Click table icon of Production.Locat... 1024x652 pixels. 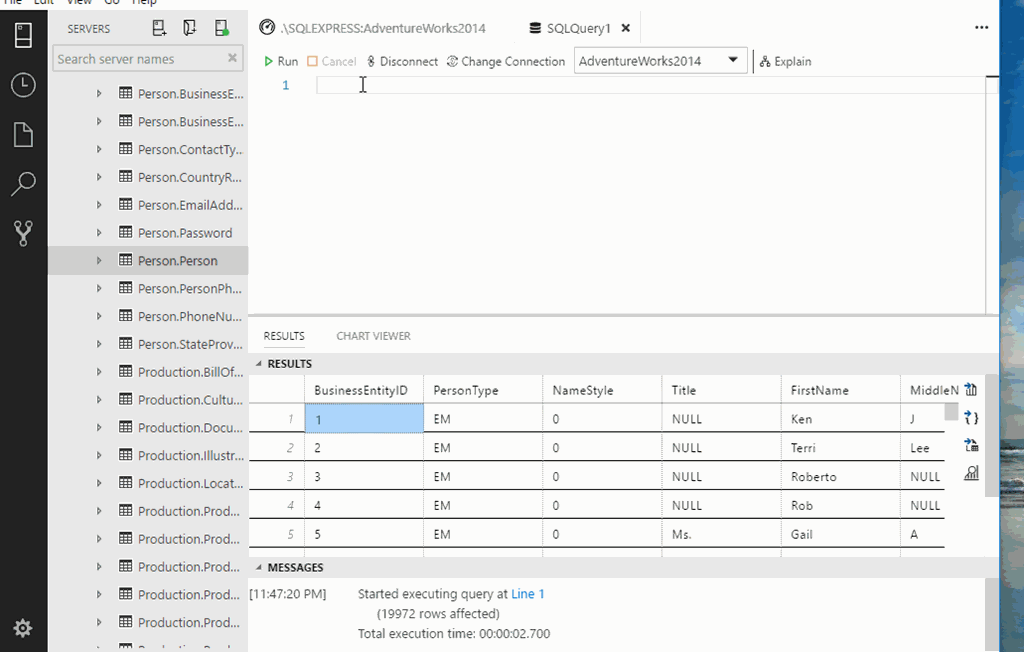coord(125,482)
